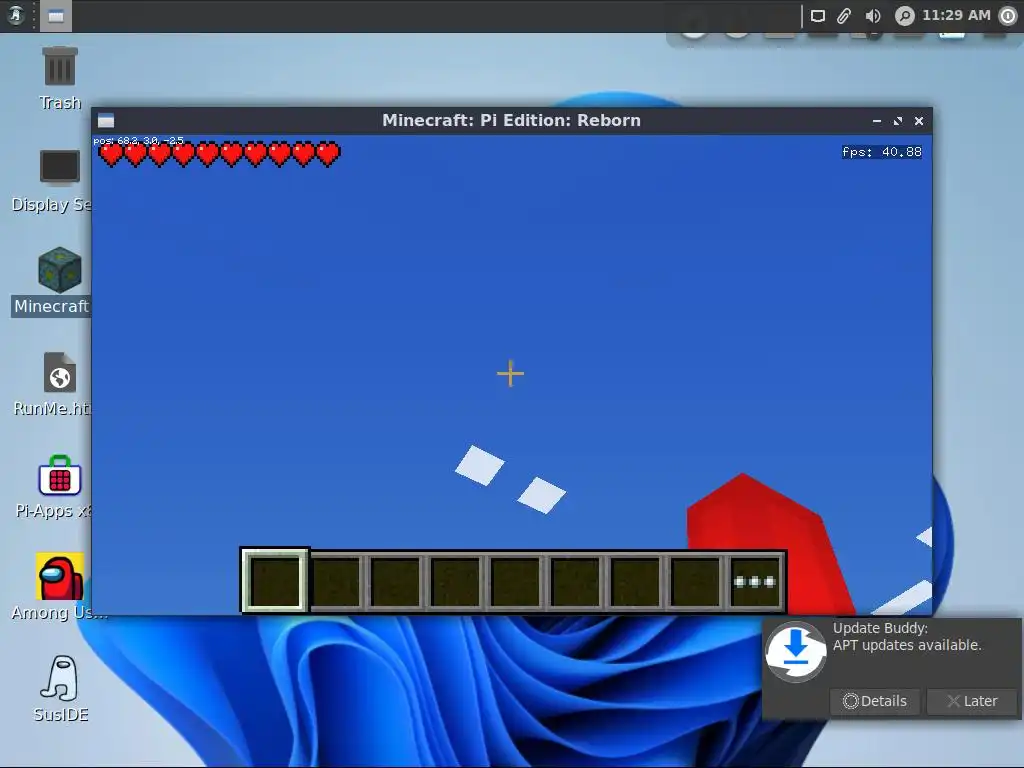Minimize the Minecraft: Pi Edition window

[x=876, y=121]
